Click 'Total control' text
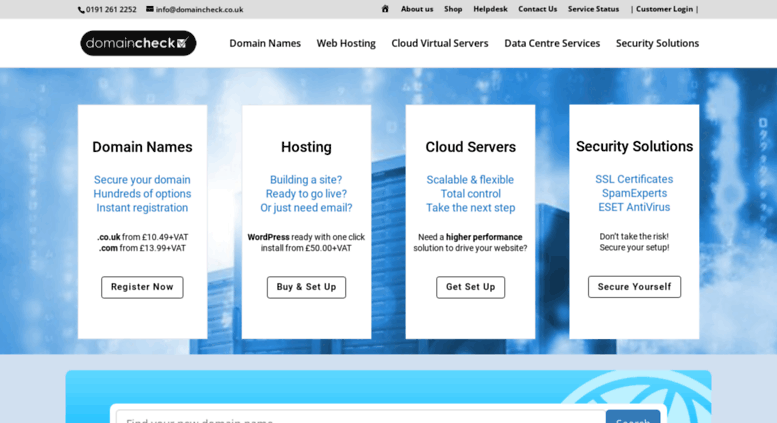The image size is (777, 423). (x=471, y=194)
